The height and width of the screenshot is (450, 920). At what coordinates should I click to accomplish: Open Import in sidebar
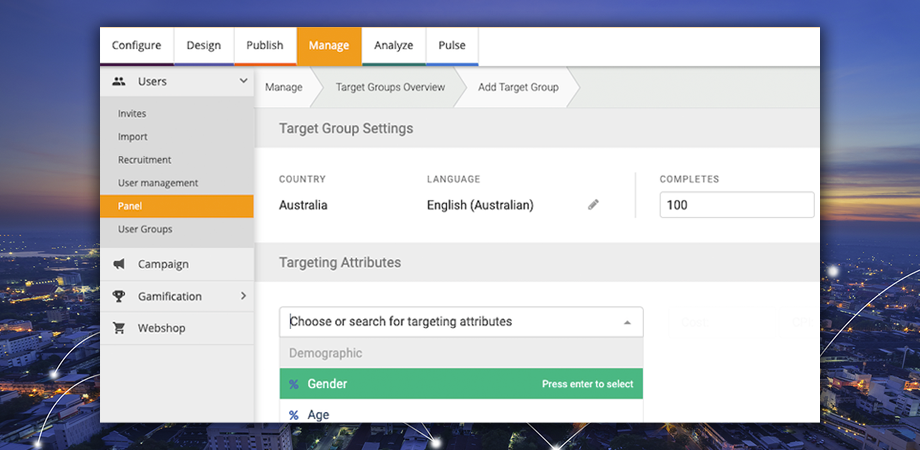[x=133, y=137]
